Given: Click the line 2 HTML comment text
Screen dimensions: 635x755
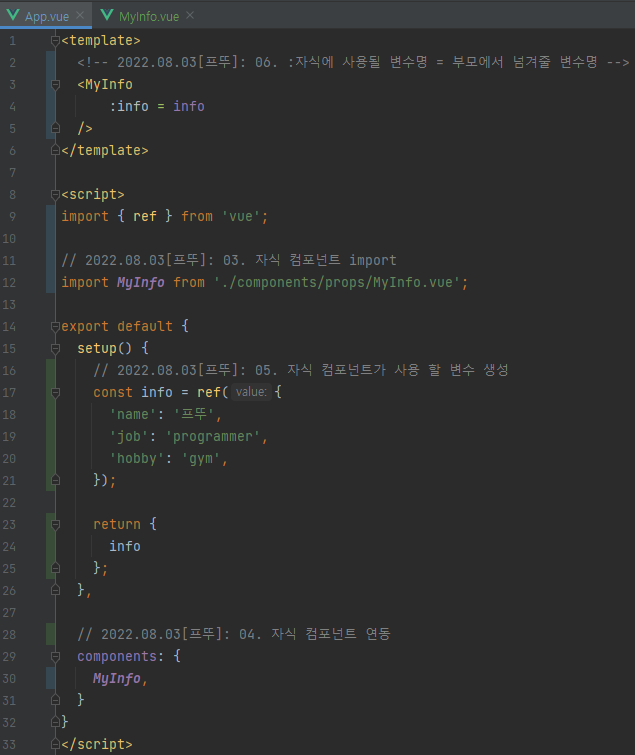Looking at the screenshot, I should pos(353,63).
